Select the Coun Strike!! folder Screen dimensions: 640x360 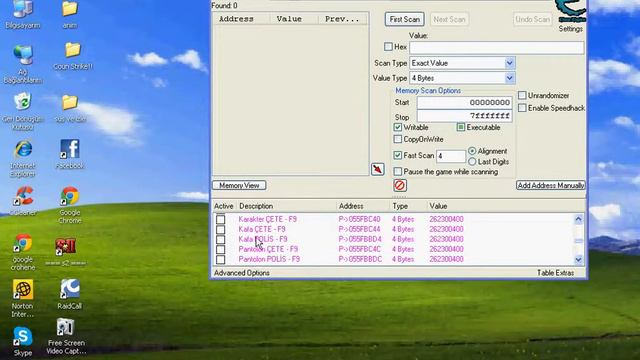point(73,56)
